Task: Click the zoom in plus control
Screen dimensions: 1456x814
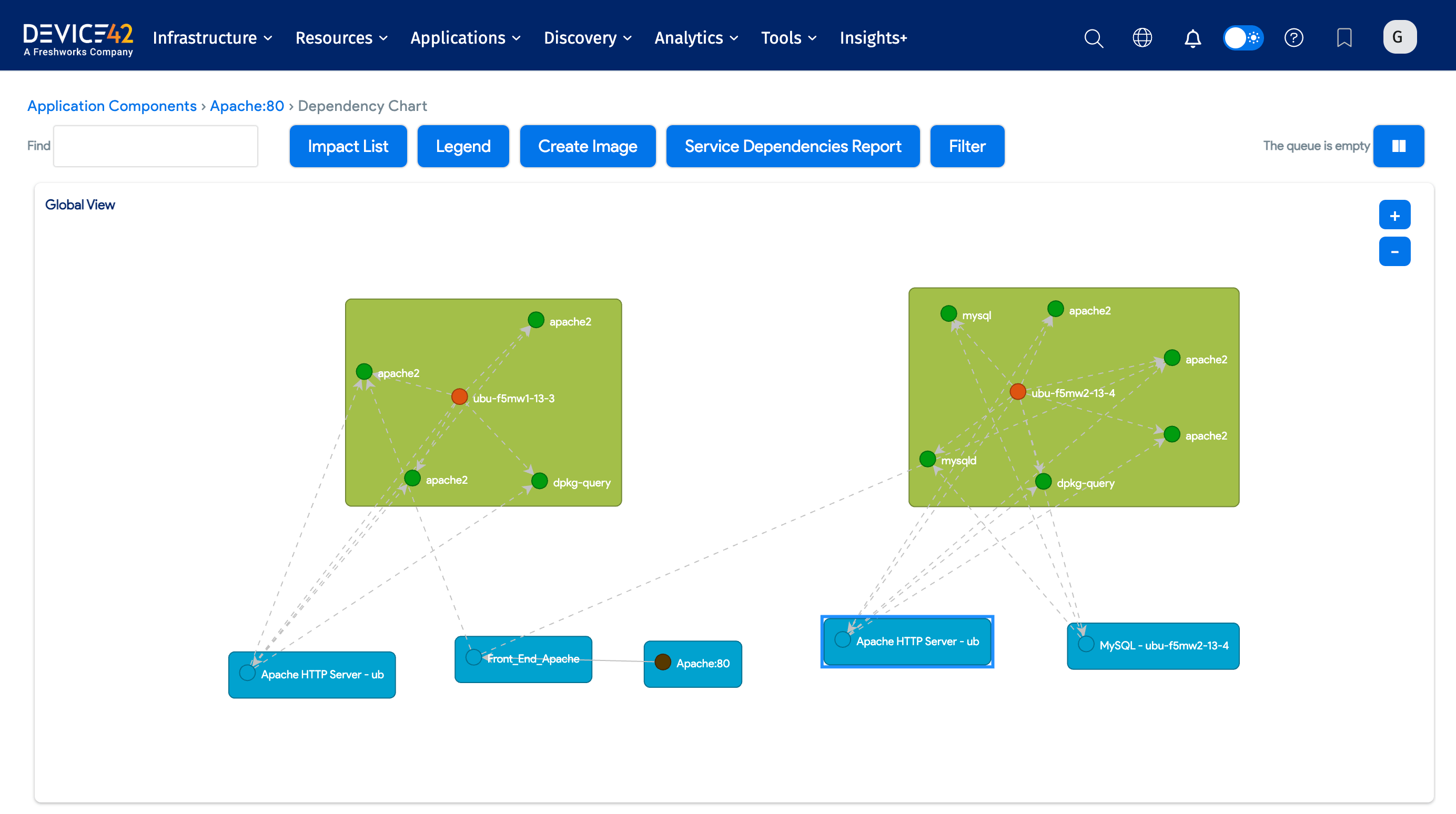Action: [1394, 215]
